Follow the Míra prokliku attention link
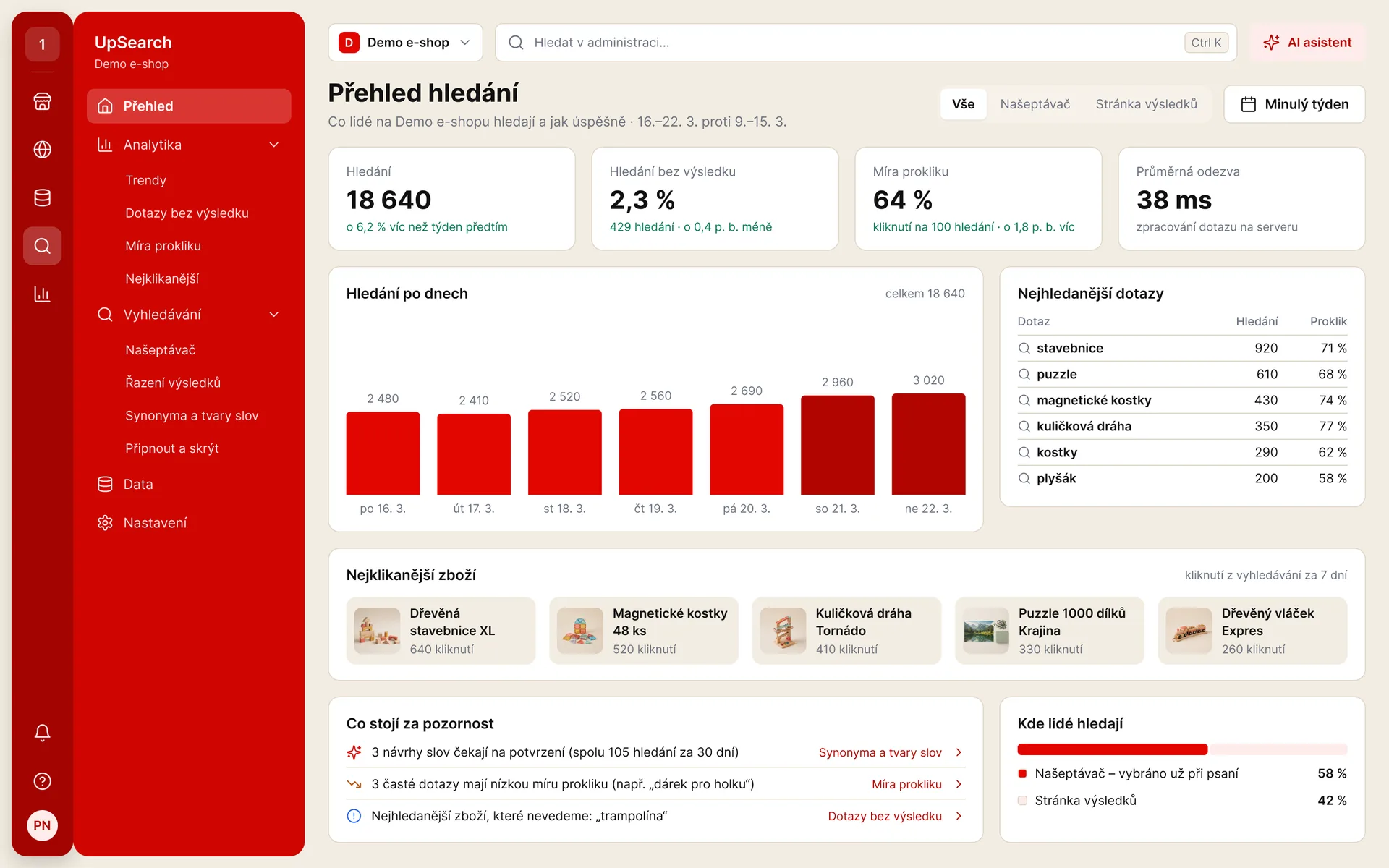 coord(906,784)
